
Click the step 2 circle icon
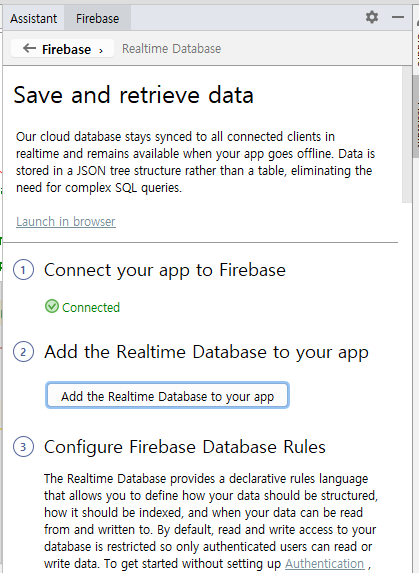[x=23, y=352]
